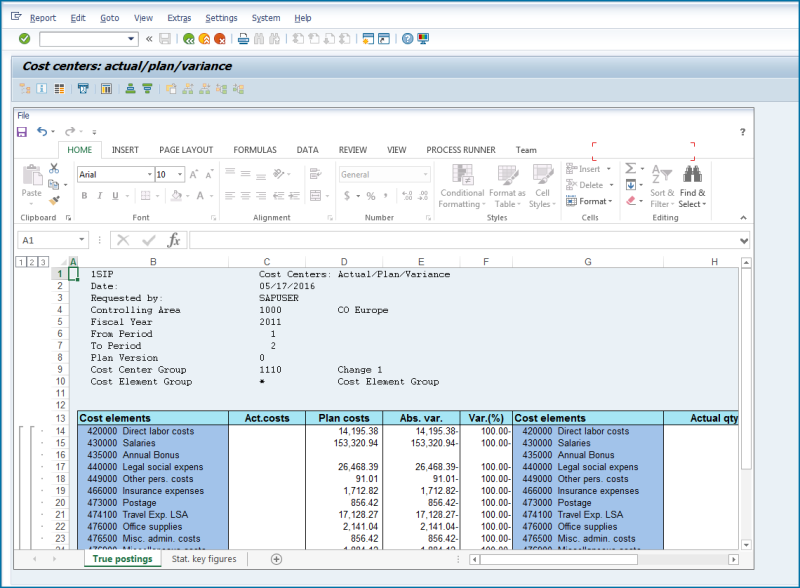Click the Cut scissors icon
This screenshot has height=588, width=800.
pos(52,170)
